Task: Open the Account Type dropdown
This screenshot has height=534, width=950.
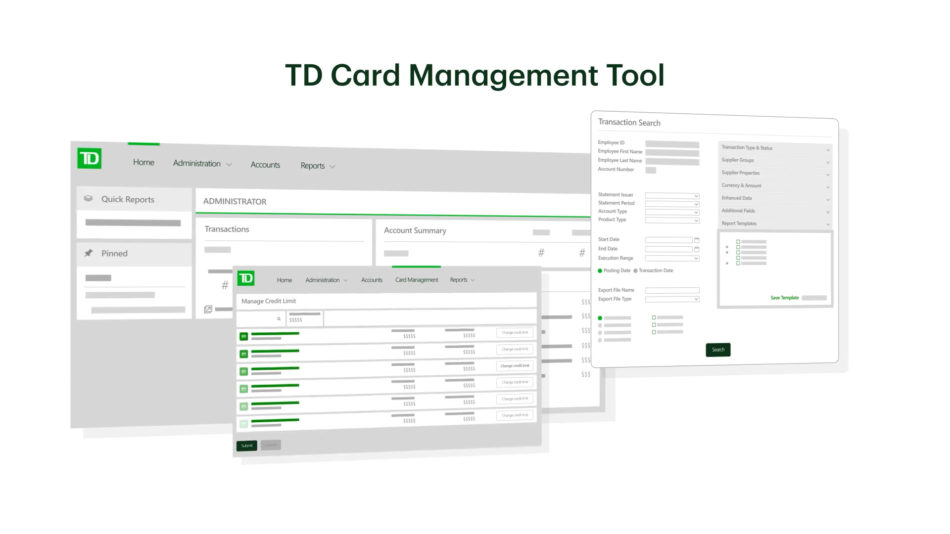Action: [x=673, y=212]
